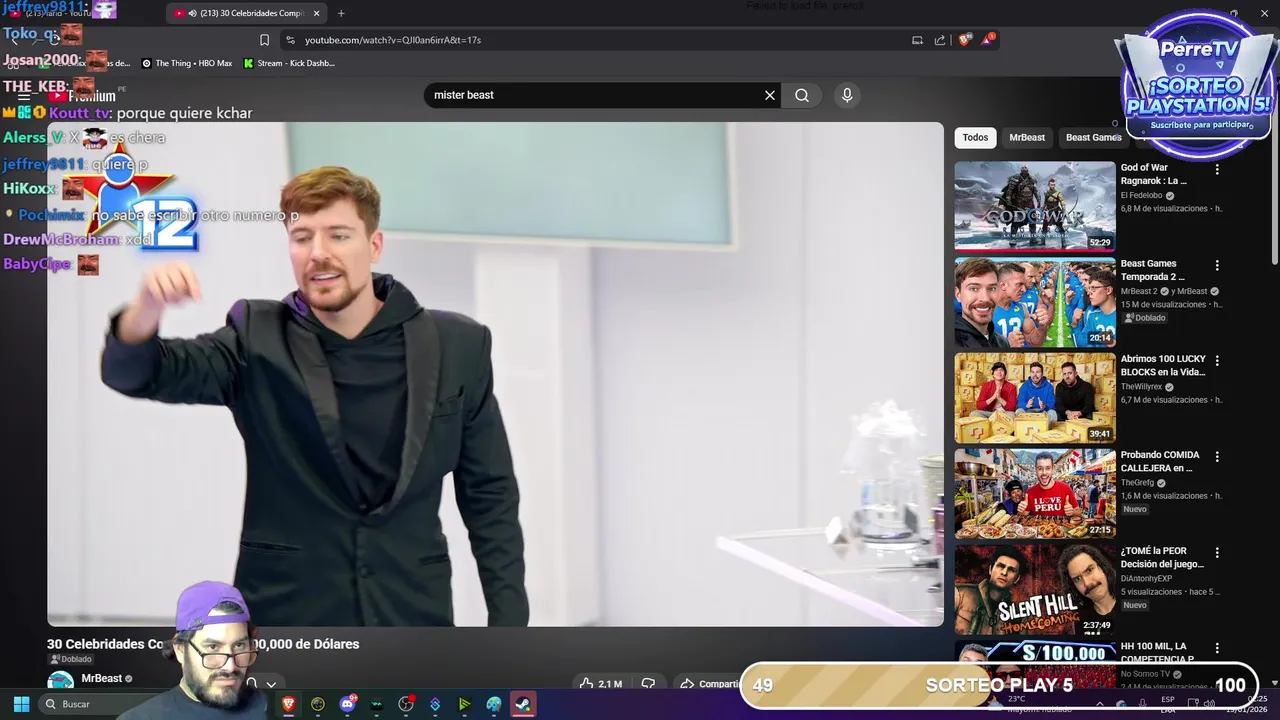The image size is (1280, 720).
Task: Open TheWillyrex channel link
Action: (1141, 387)
